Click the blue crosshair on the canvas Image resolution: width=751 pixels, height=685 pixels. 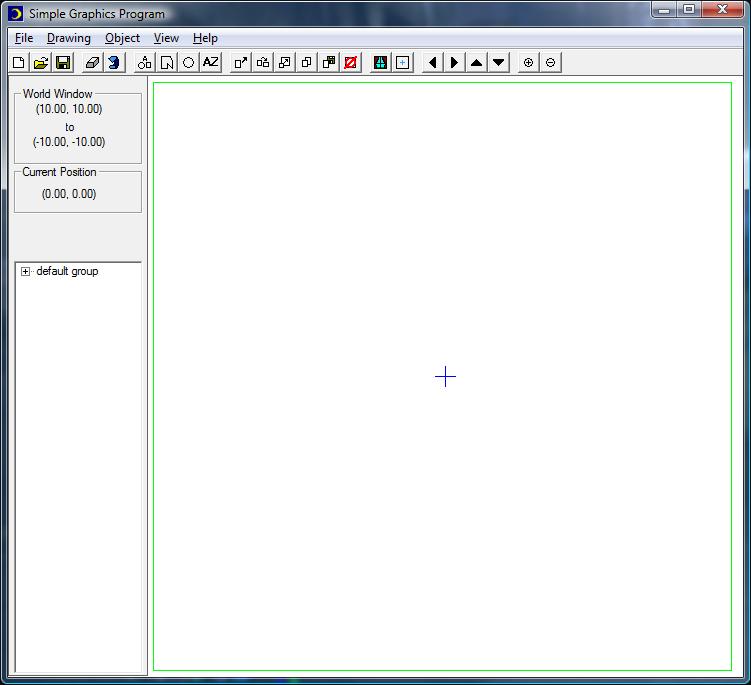click(445, 376)
